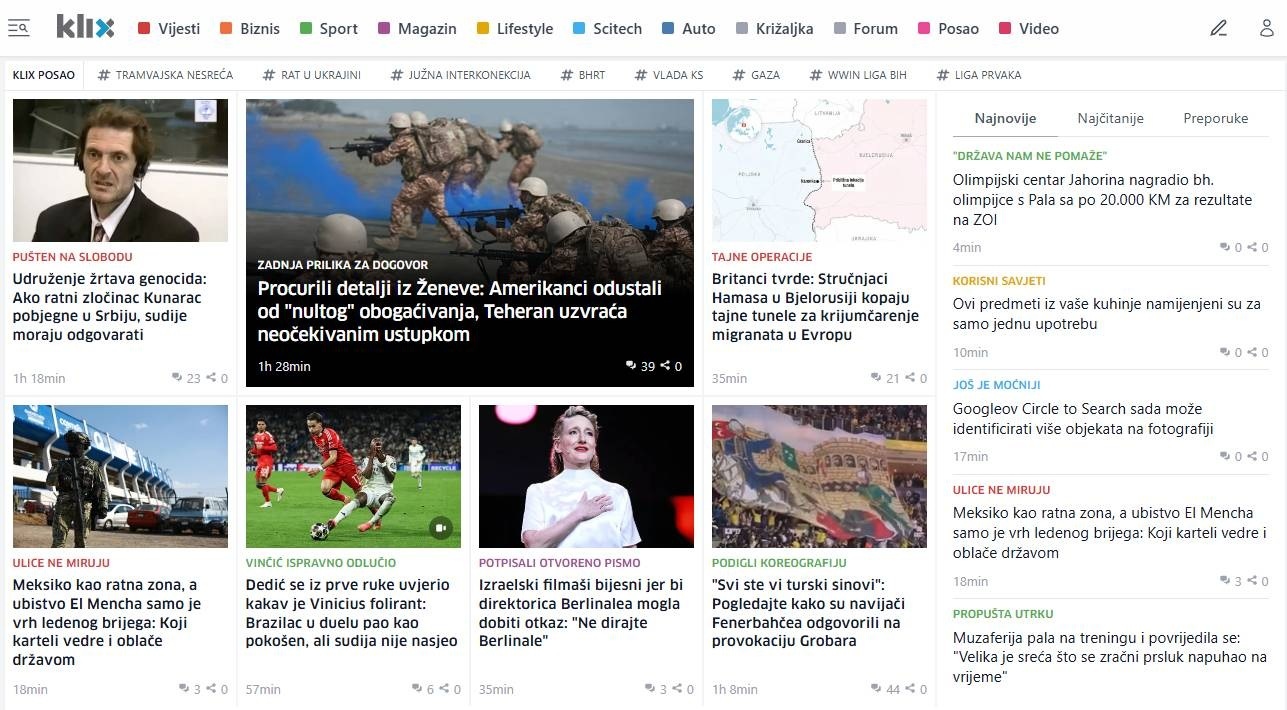This screenshot has width=1287, height=710.
Task: Select the Najnovije tab
Action: coord(1005,118)
